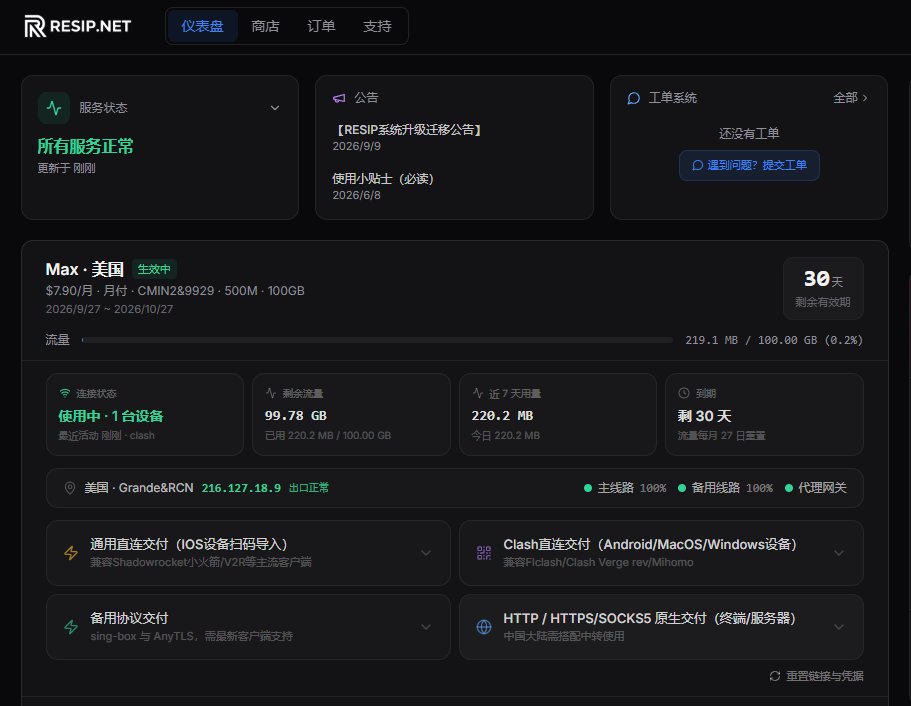Click the 99.78 GB remaining traffic value
The image size is (911, 706).
pos(296,415)
